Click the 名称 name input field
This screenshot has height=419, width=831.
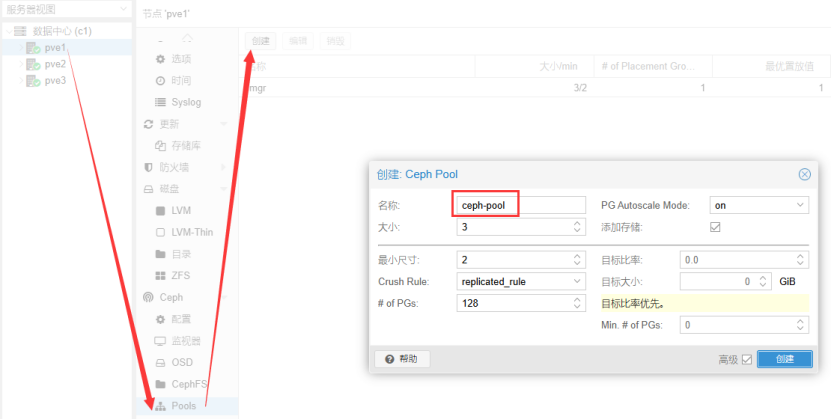[x=520, y=205]
